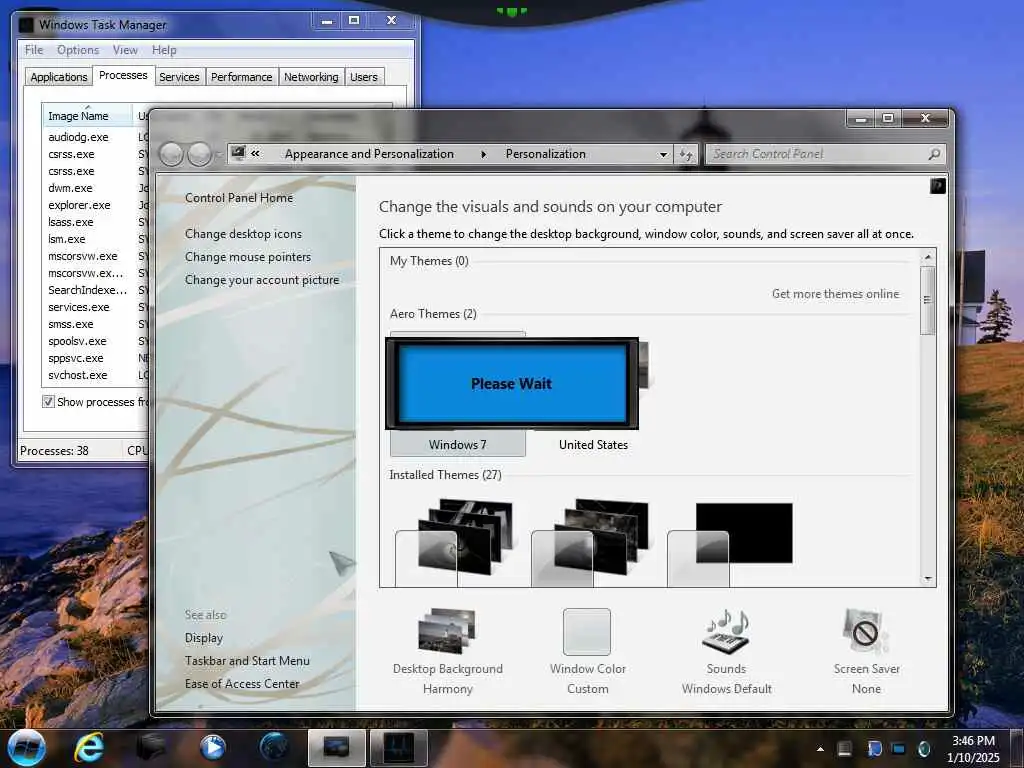The width and height of the screenshot is (1024, 768).
Task: Show hidden tray icons arrow
Action: [x=820, y=749]
